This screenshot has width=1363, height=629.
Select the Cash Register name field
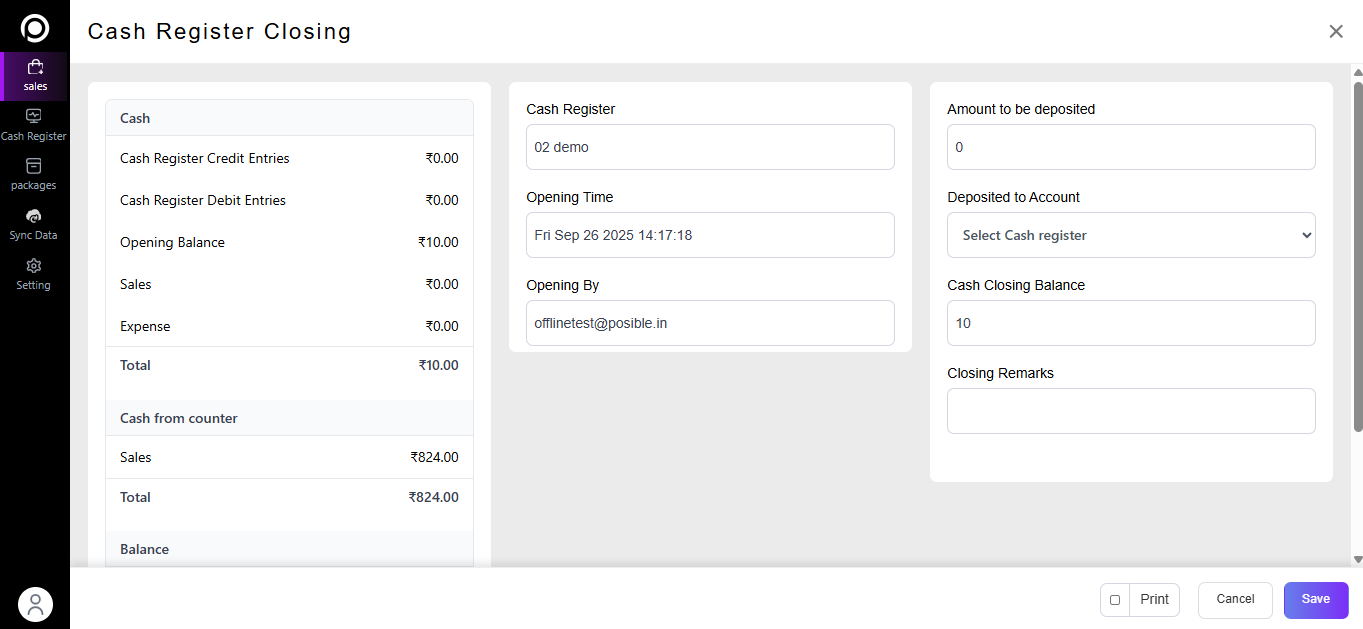710,147
